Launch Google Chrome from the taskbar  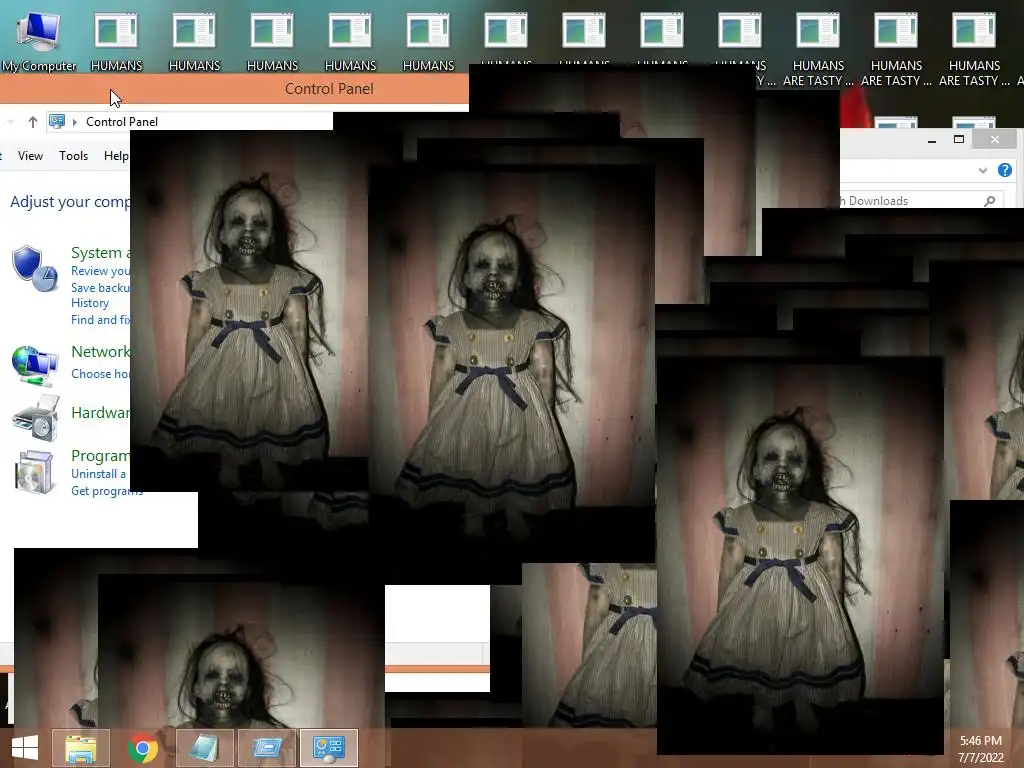[143, 748]
